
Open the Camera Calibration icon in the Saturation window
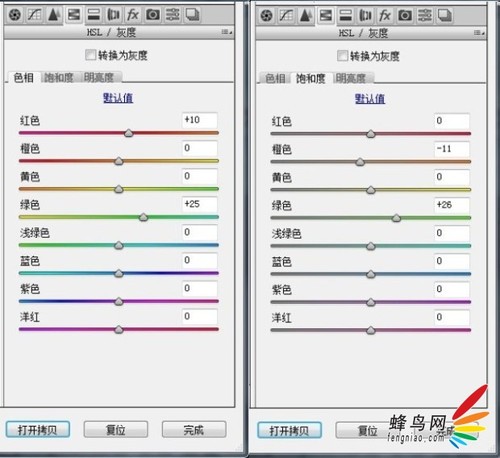click(x=405, y=16)
